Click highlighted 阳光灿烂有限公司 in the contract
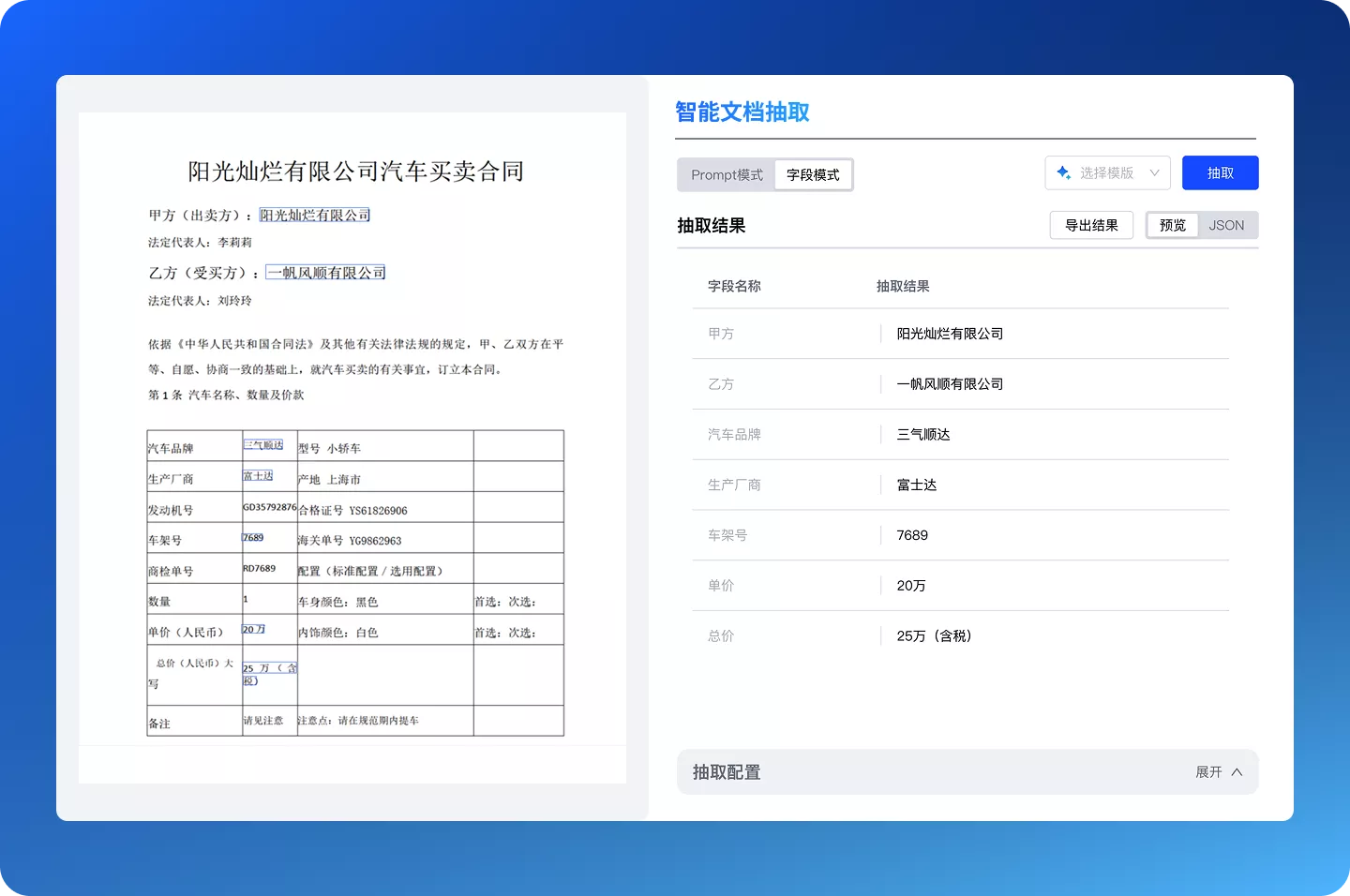Screen dimensions: 1350x896 pos(314,214)
